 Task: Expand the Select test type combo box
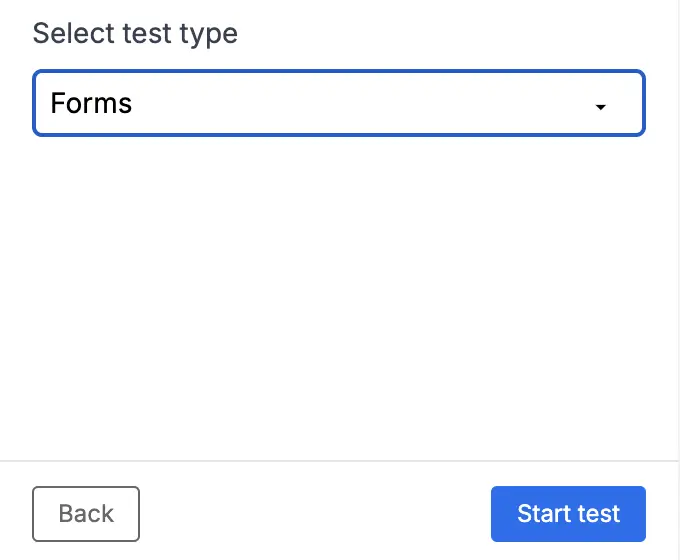[339, 103]
